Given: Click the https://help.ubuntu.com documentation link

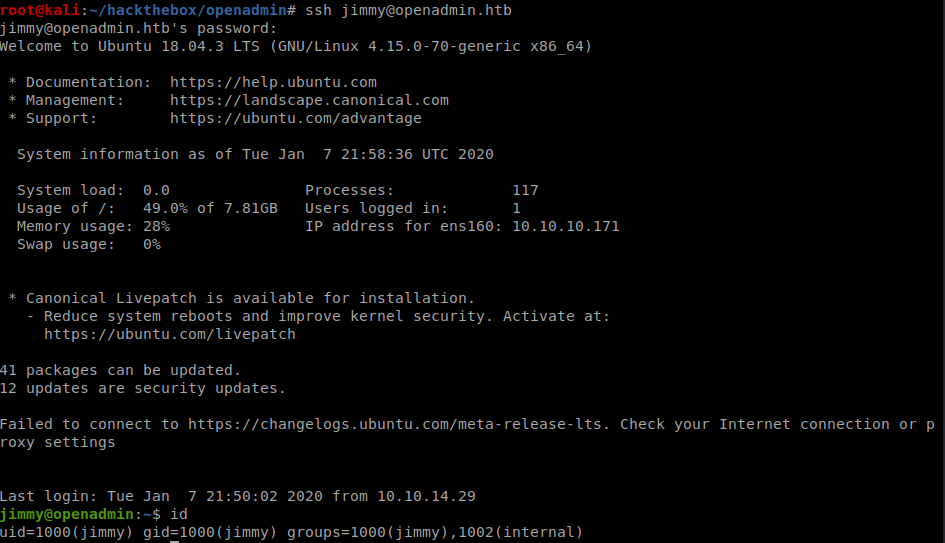Looking at the screenshot, I should coord(273,82).
